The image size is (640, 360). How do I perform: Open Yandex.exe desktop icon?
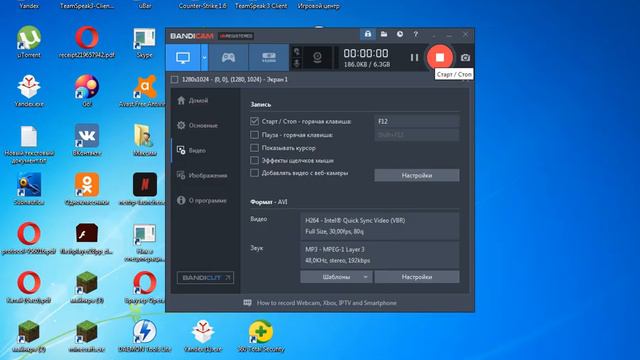[29, 91]
